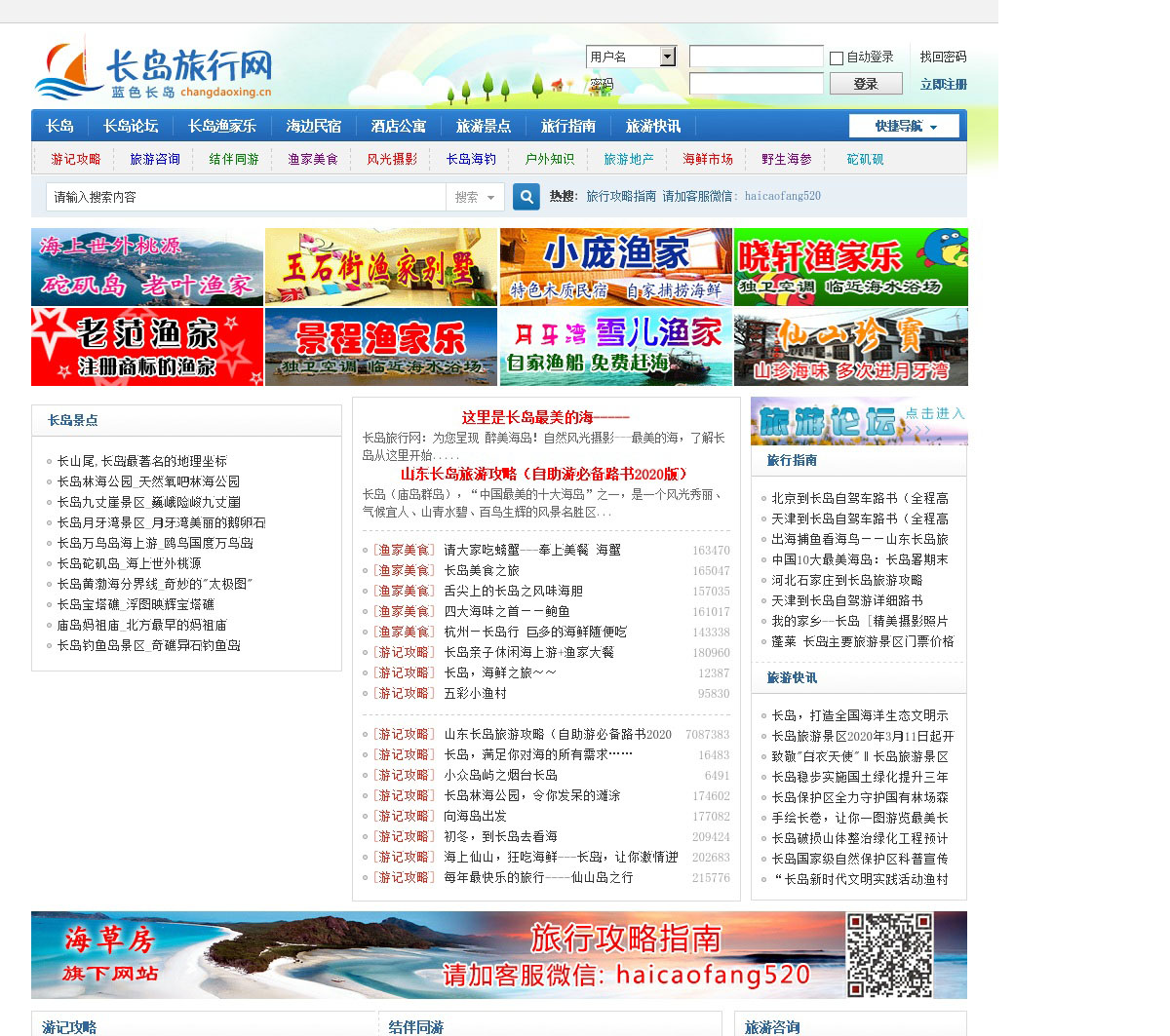
Task: Expand the 搜索 scope dropdown
Action: [x=476, y=197]
